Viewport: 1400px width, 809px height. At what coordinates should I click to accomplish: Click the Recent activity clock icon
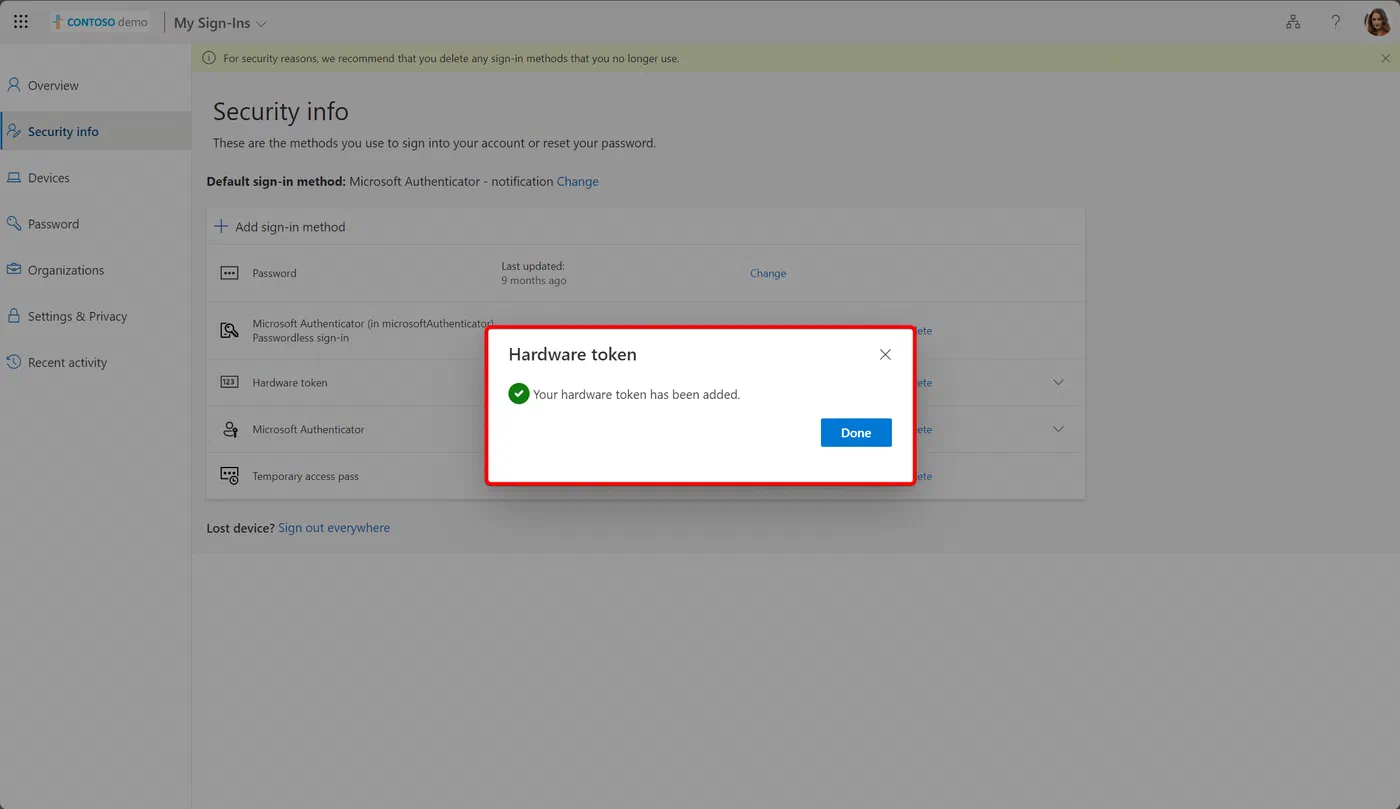point(14,362)
